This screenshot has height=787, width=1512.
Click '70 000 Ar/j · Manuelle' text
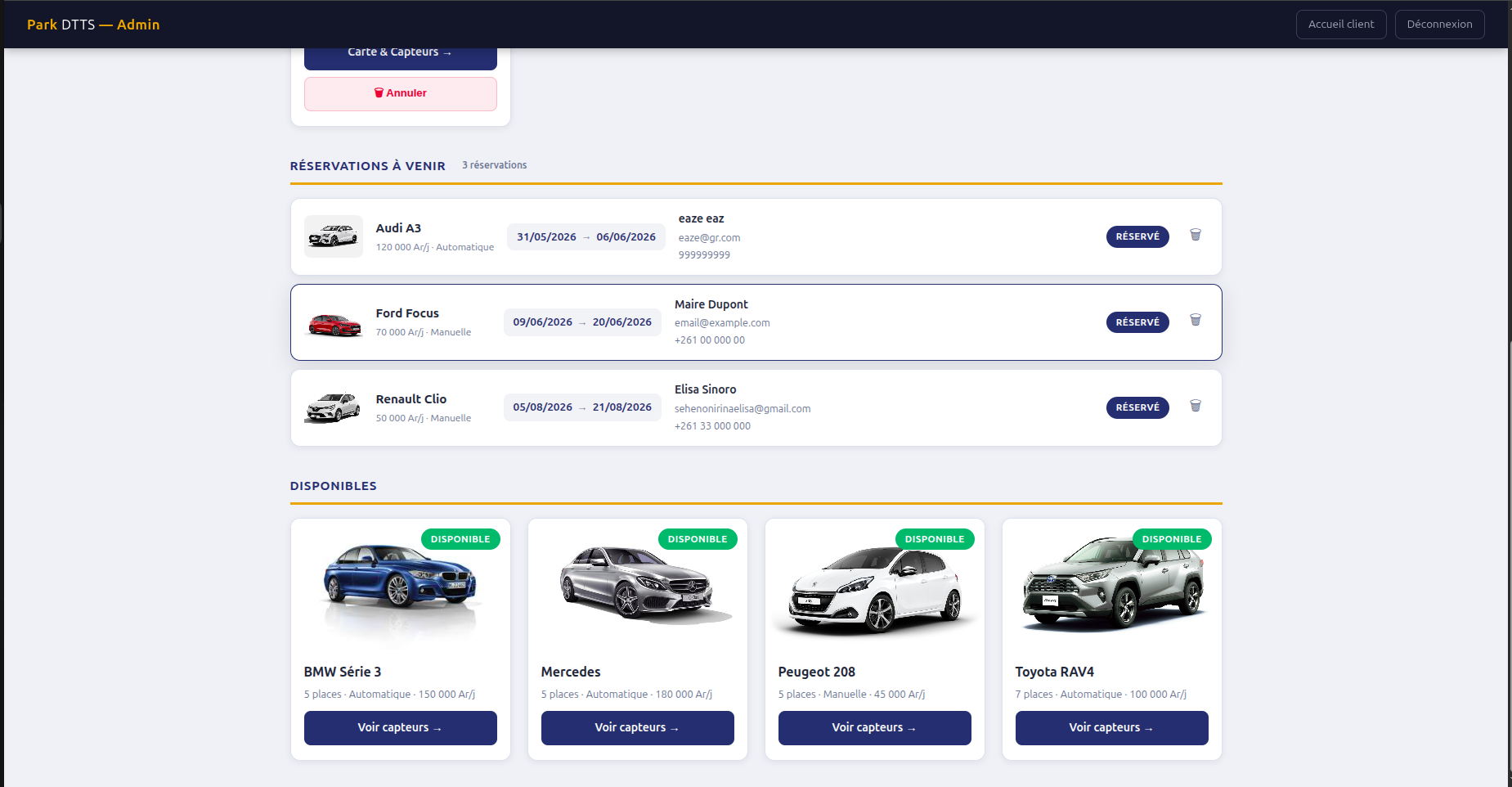[x=424, y=332]
